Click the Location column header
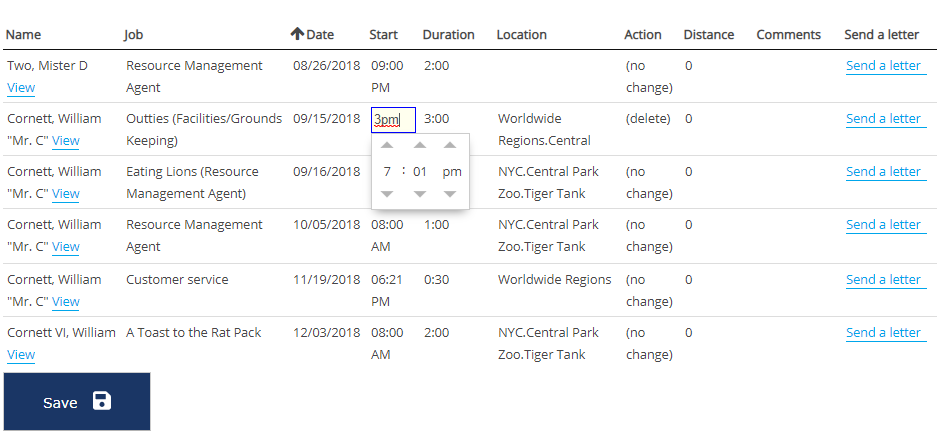Image resolution: width=942 pixels, height=434 pixels. point(521,34)
